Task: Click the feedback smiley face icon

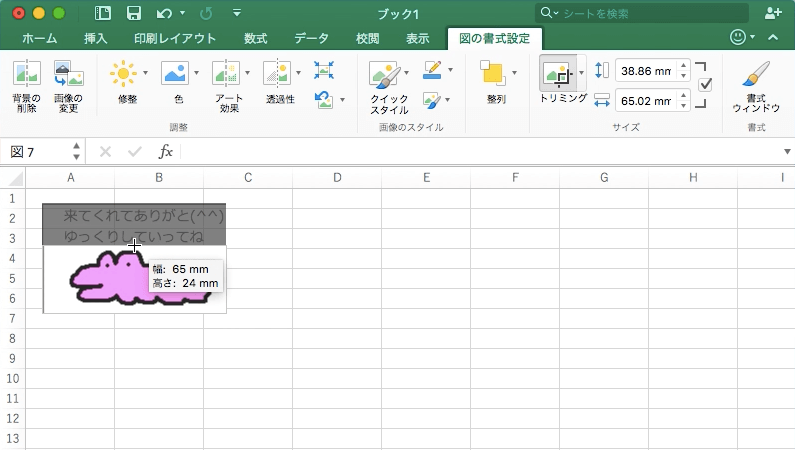Action: click(x=738, y=37)
